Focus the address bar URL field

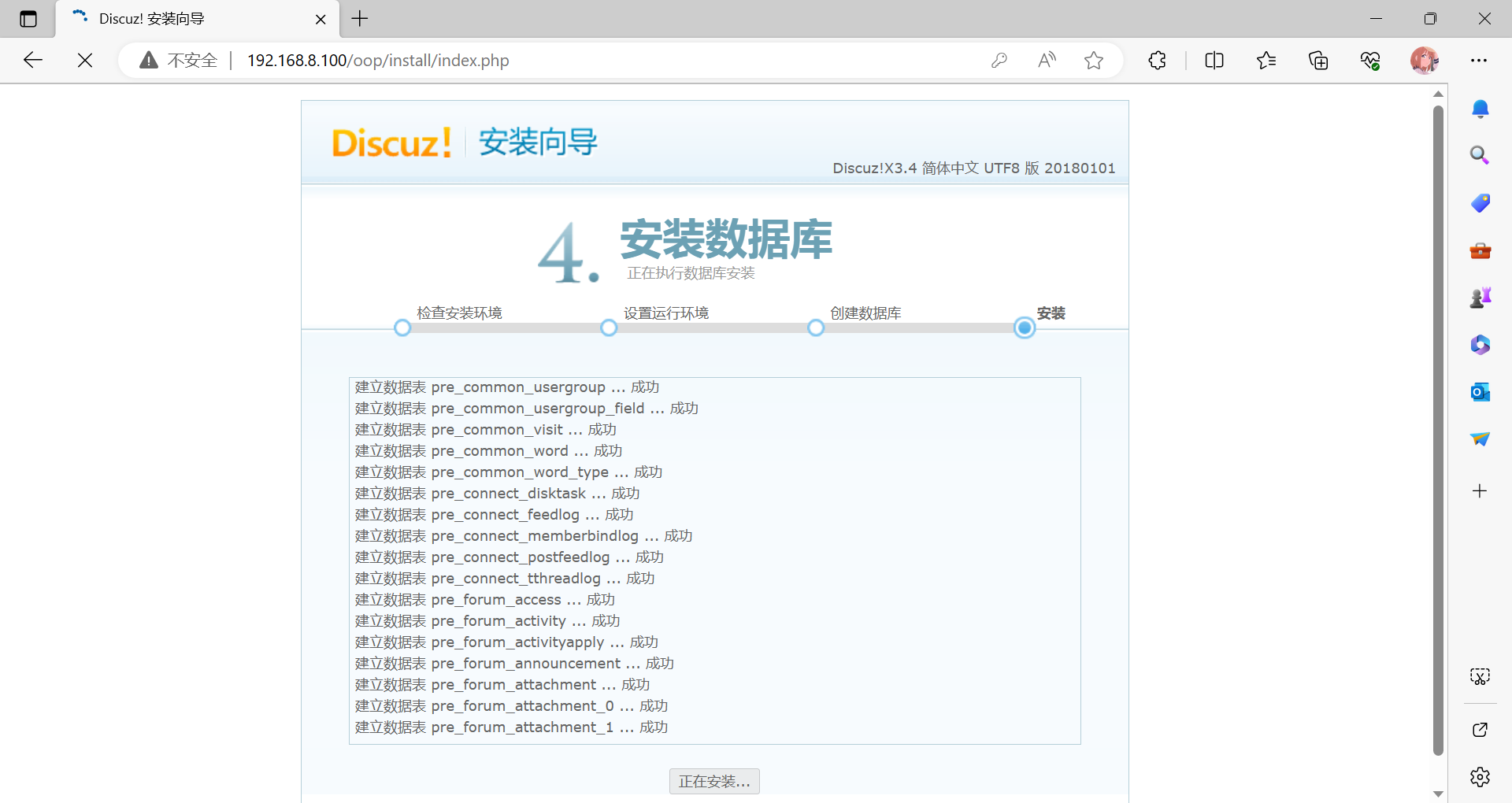pos(378,61)
